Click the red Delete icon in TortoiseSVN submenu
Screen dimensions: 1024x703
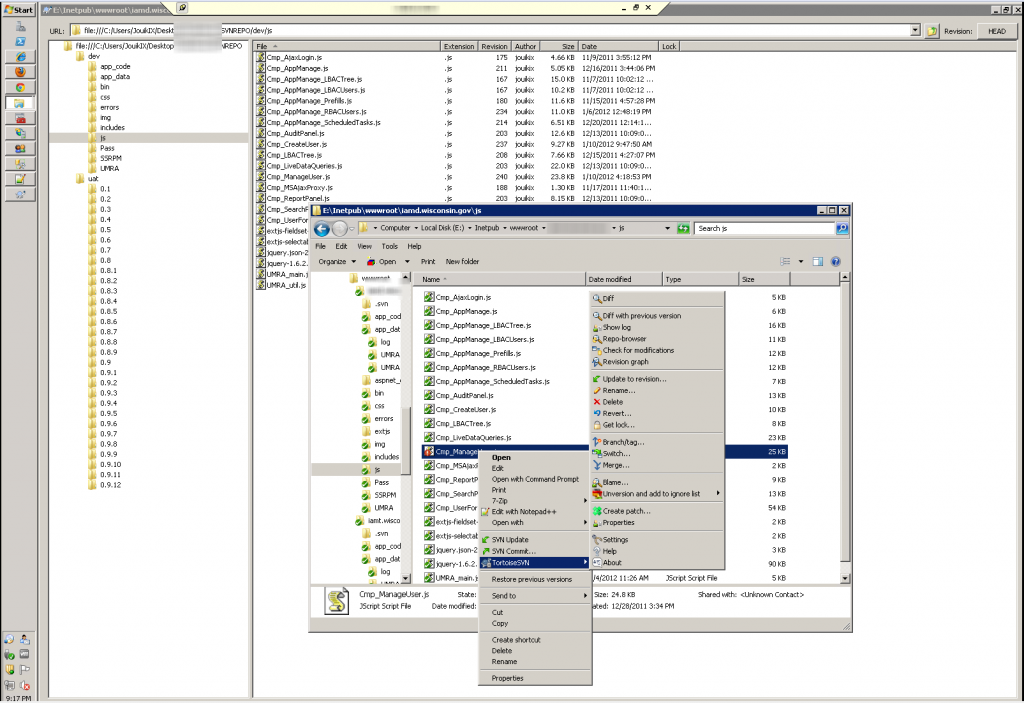[597, 402]
